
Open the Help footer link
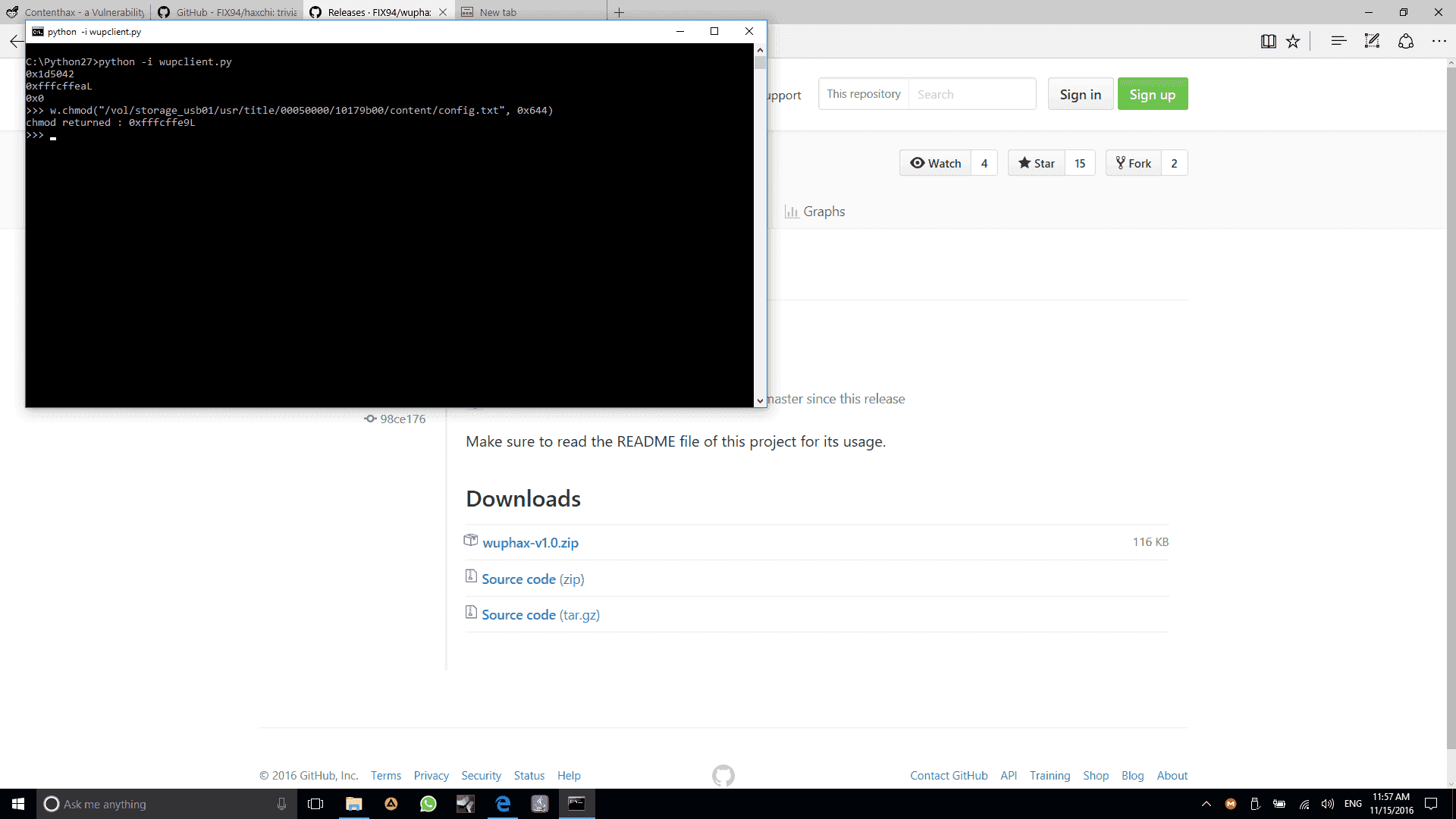569,776
